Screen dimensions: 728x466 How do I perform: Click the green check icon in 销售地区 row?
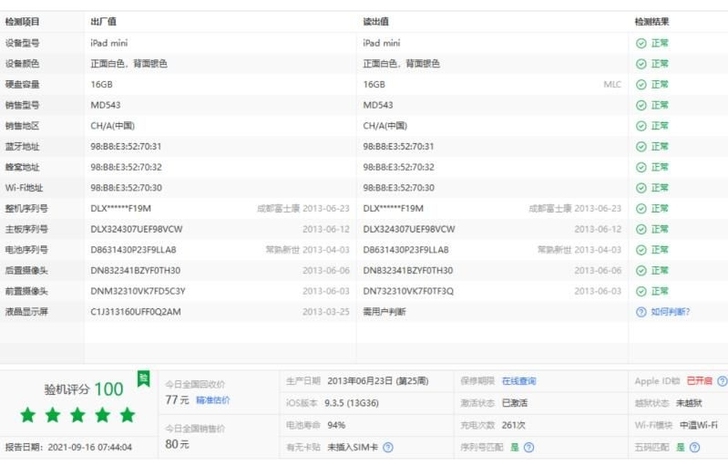click(641, 126)
